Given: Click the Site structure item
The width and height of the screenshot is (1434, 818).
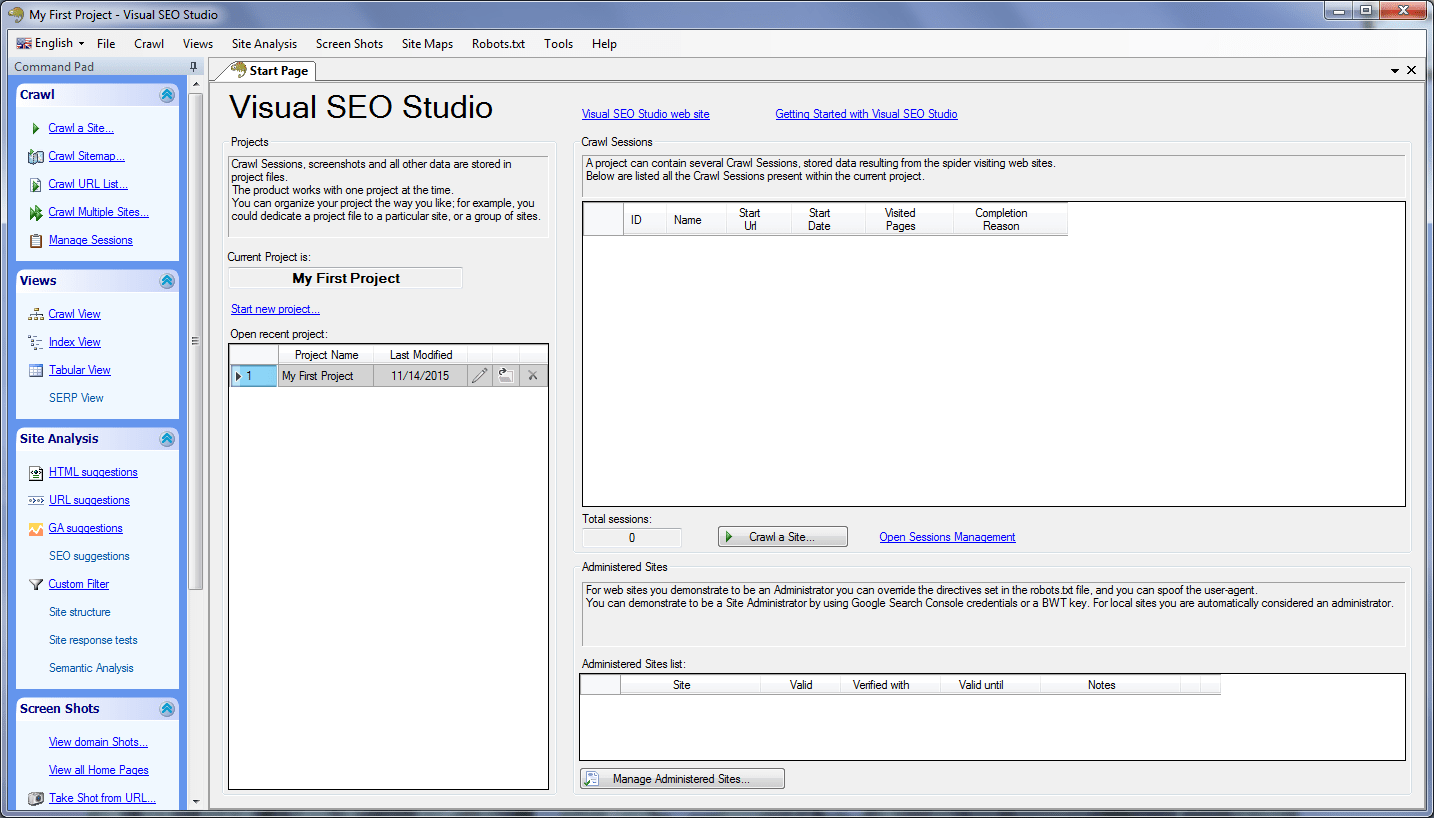Looking at the screenshot, I should pos(80,612).
